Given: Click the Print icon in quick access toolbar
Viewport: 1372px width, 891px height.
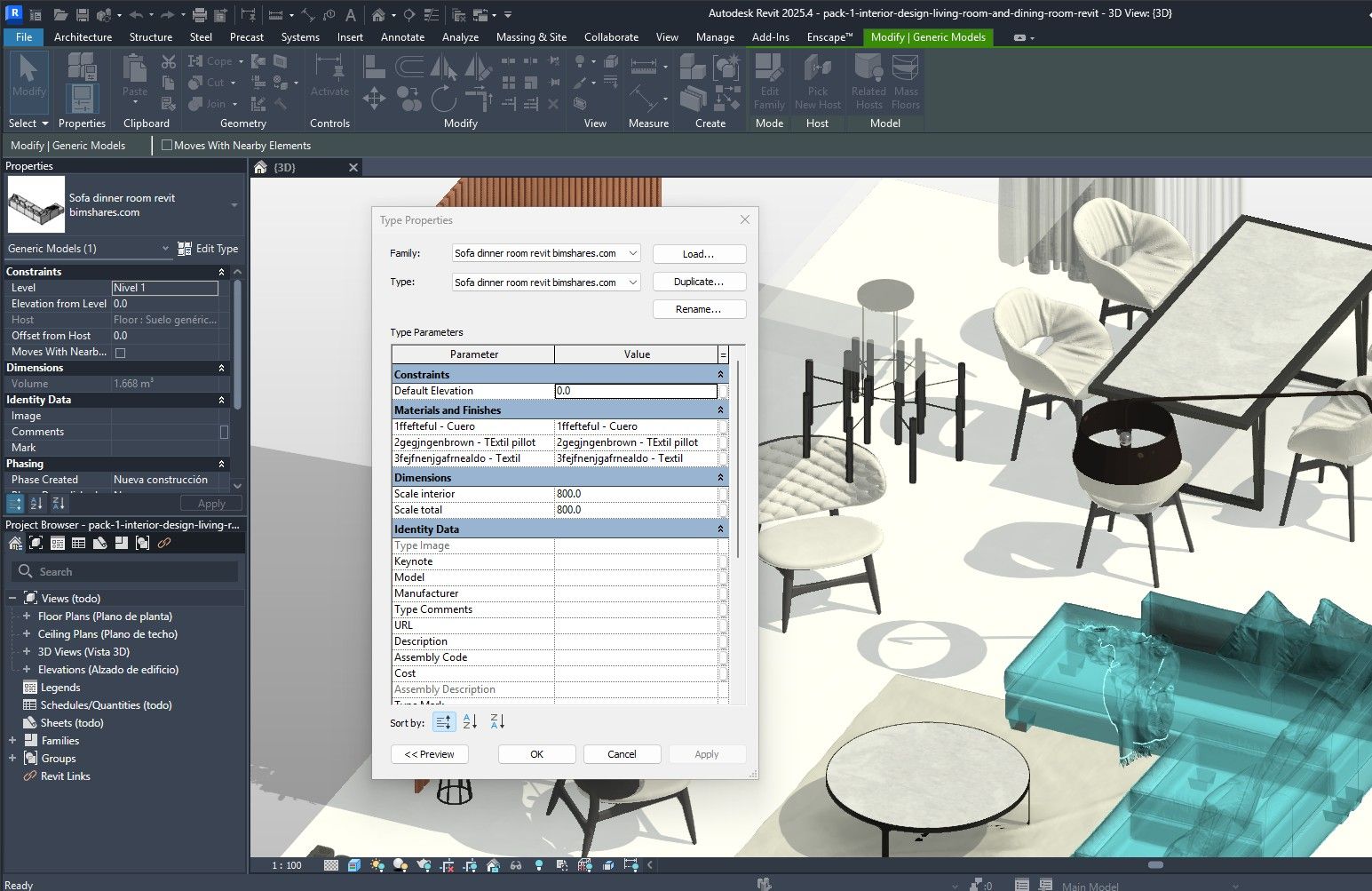Looking at the screenshot, I should click(199, 15).
